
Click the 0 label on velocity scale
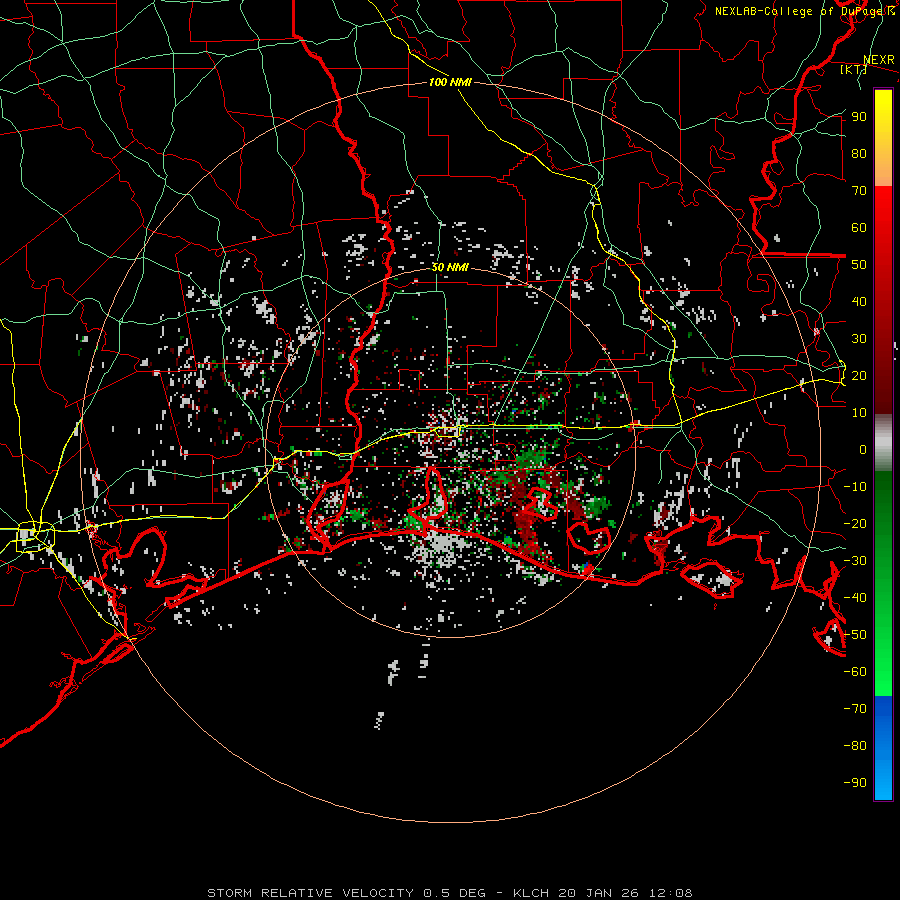point(863,450)
